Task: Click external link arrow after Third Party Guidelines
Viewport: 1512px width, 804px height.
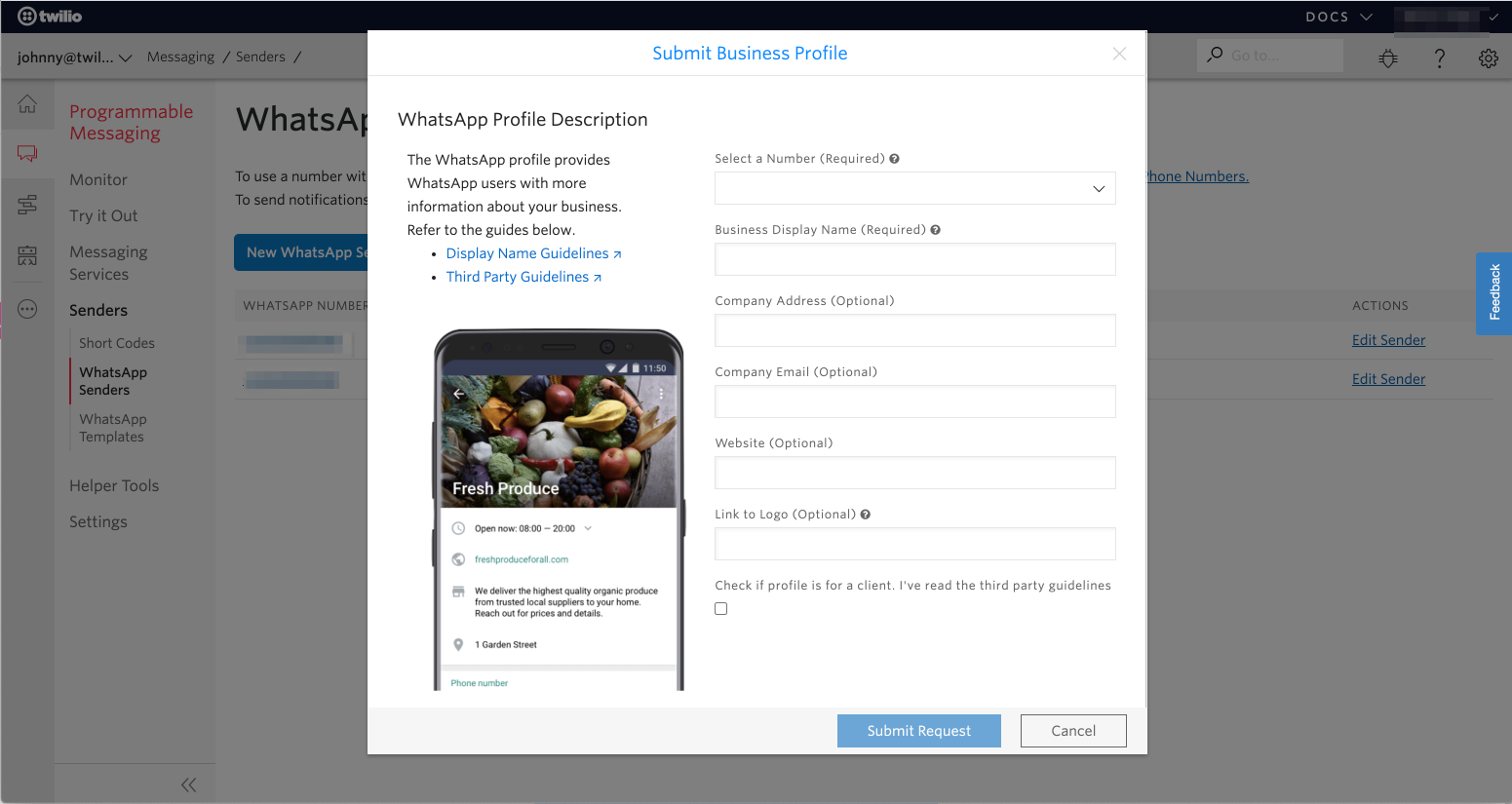Action: click(598, 278)
